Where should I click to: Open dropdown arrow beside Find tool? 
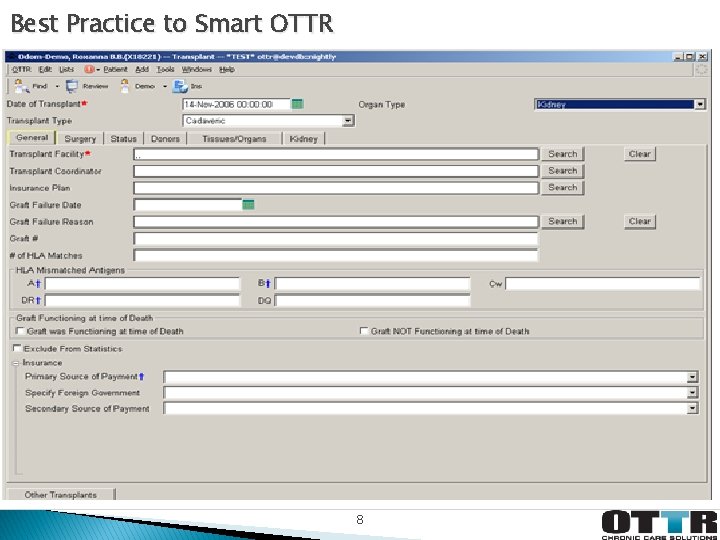(x=57, y=86)
